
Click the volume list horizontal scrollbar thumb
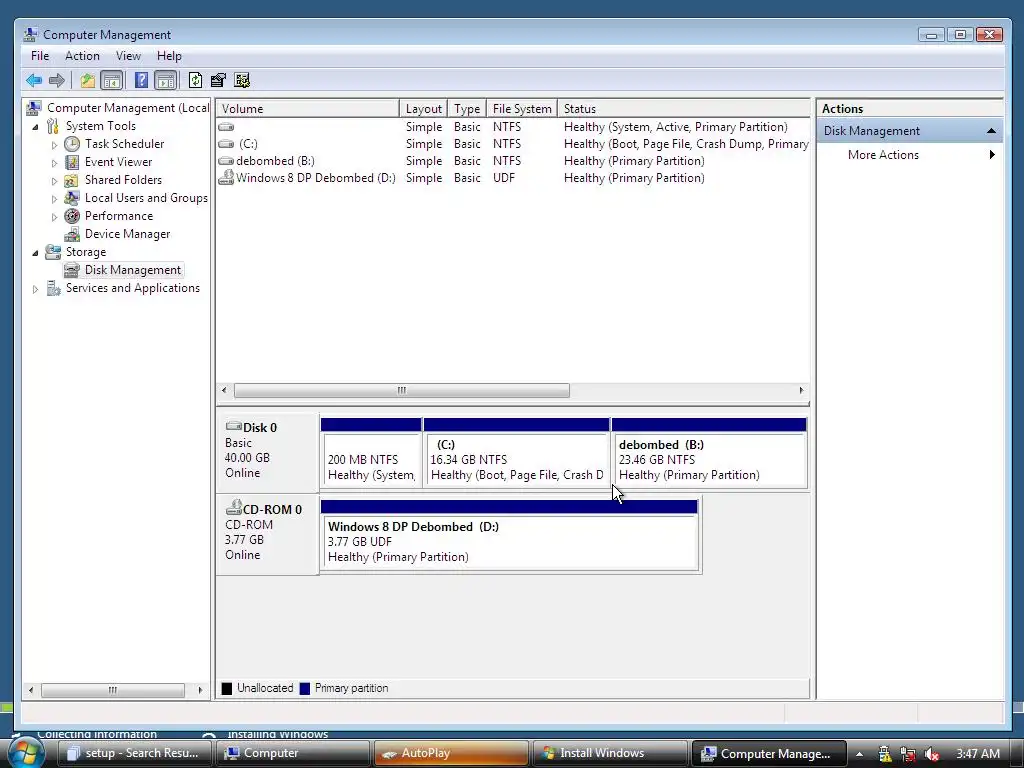402,391
